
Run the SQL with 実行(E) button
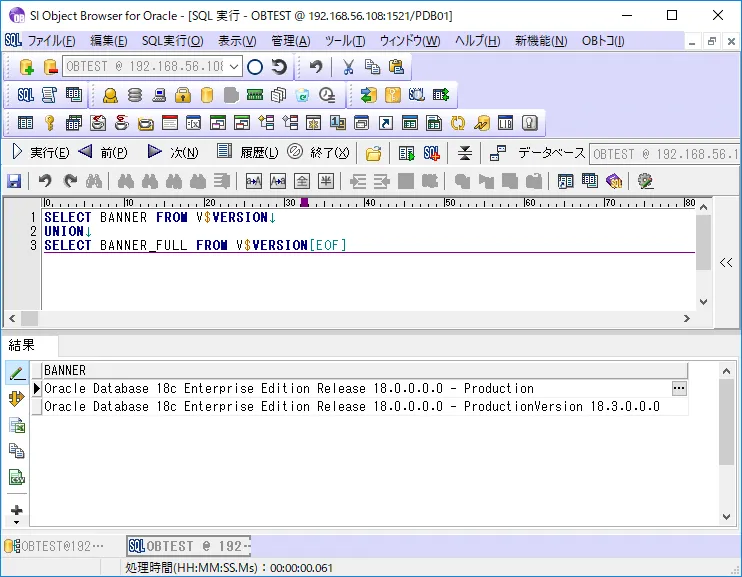point(40,152)
